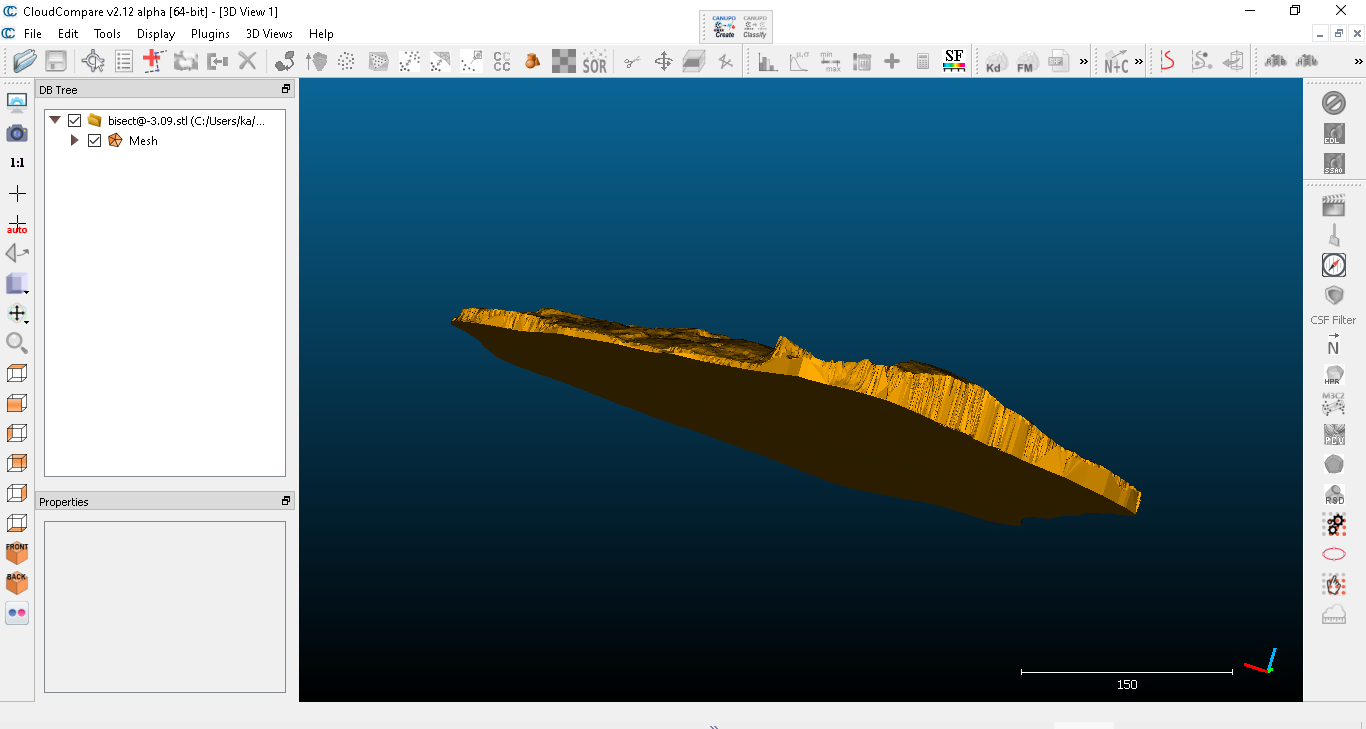1366x729 pixels.
Task: Add scalar field with plus icon
Action: coord(892,62)
